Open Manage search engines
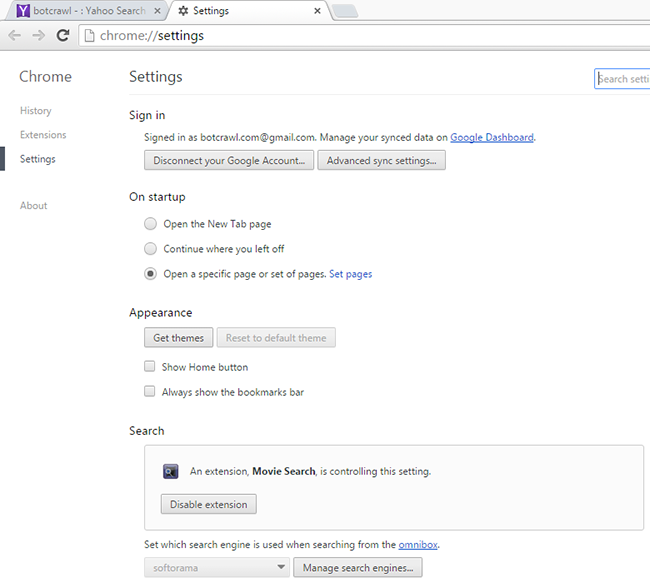The width and height of the screenshot is (650, 578). coord(358,567)
